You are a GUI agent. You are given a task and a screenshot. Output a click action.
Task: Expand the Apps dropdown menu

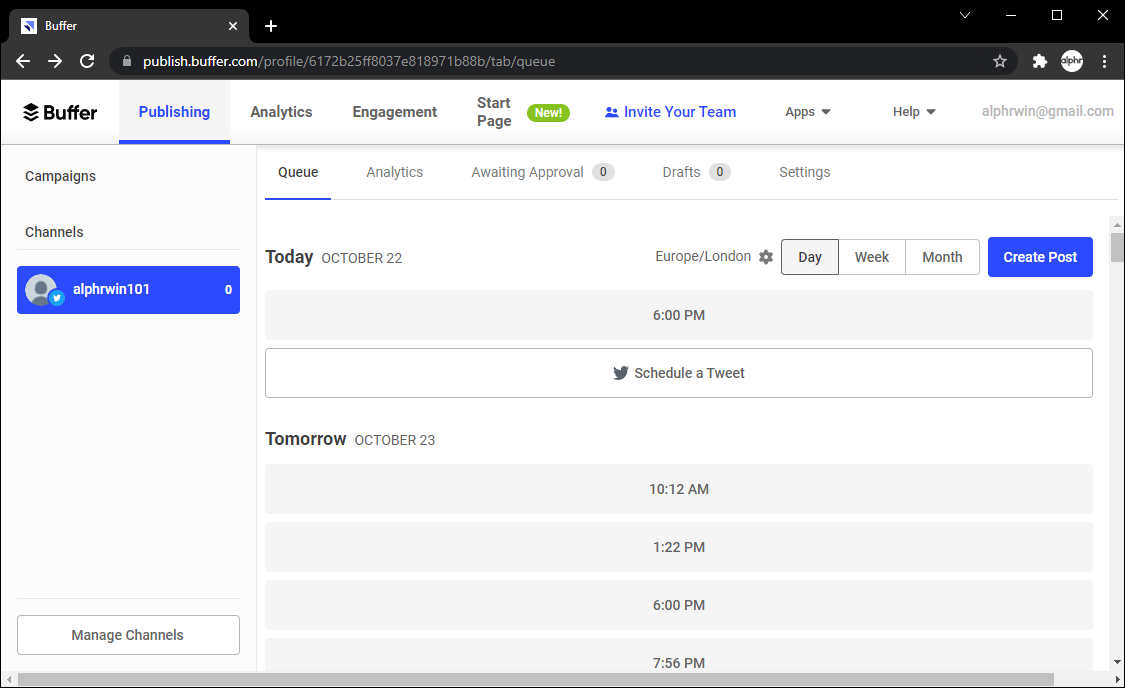tap(808, 112)
